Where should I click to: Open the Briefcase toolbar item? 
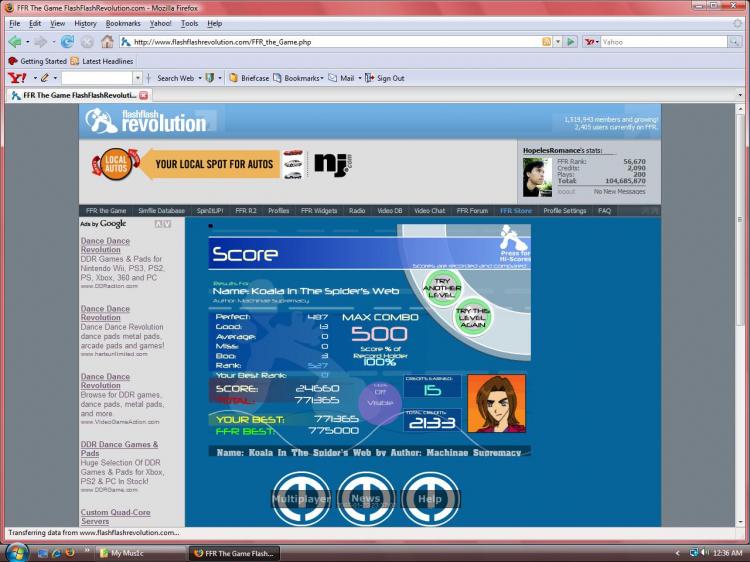pyautogui.click(x=249, y=78)
